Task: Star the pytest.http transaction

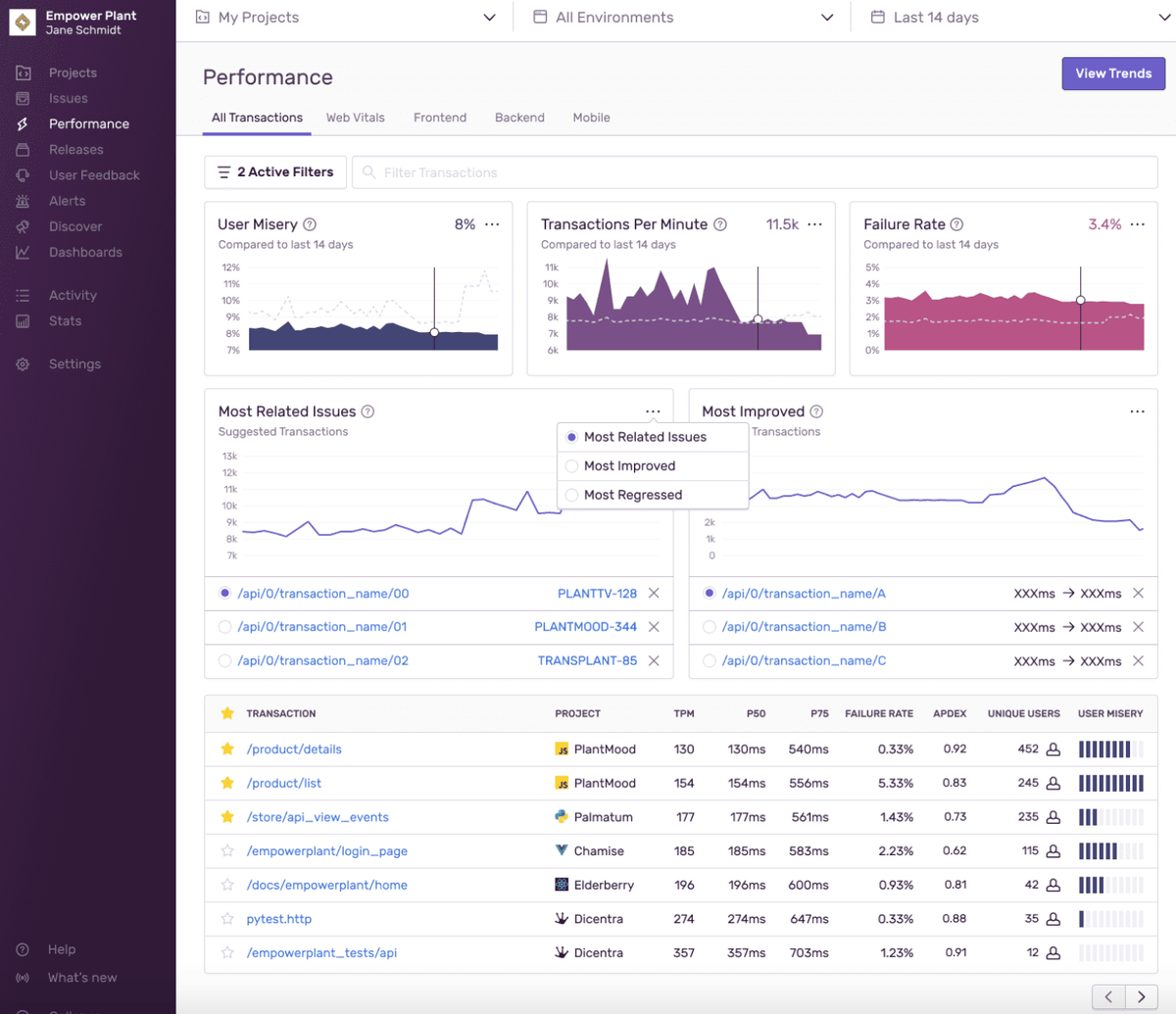Action: [x=227, y=919]
